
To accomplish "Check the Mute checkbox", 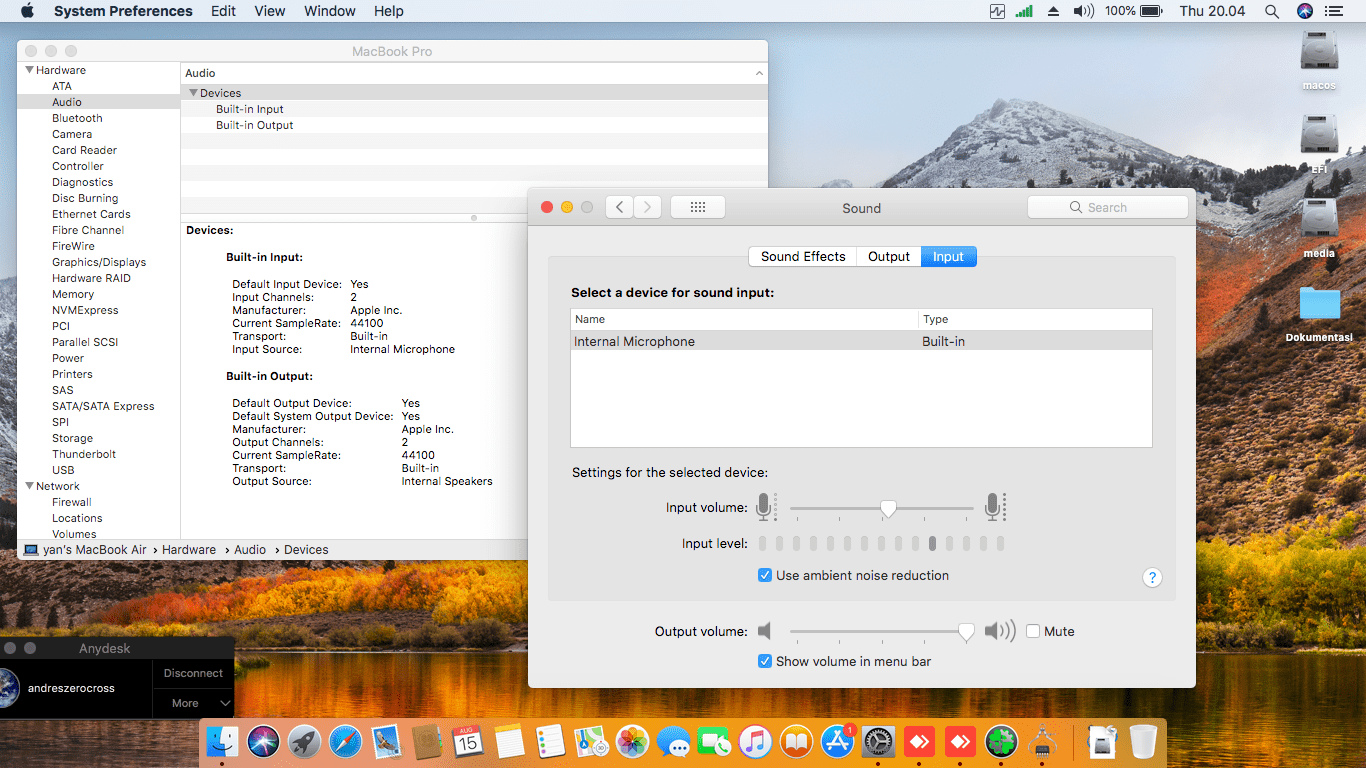I will click(1034, 632).
